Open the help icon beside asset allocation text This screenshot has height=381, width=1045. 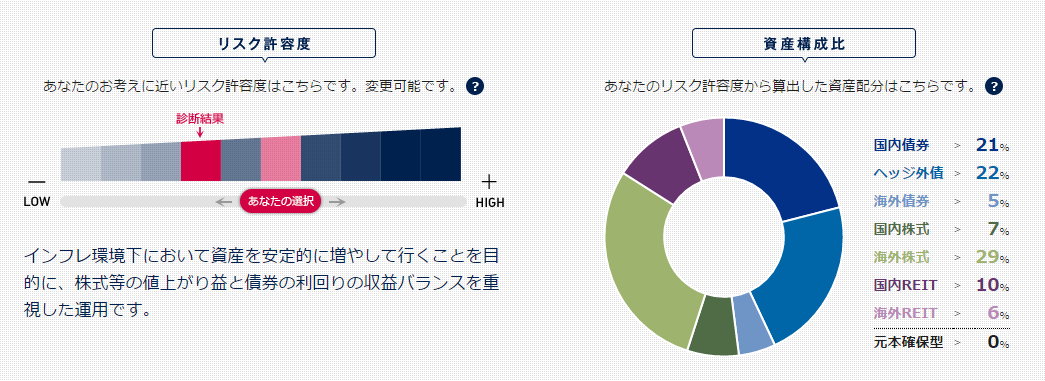994,86
